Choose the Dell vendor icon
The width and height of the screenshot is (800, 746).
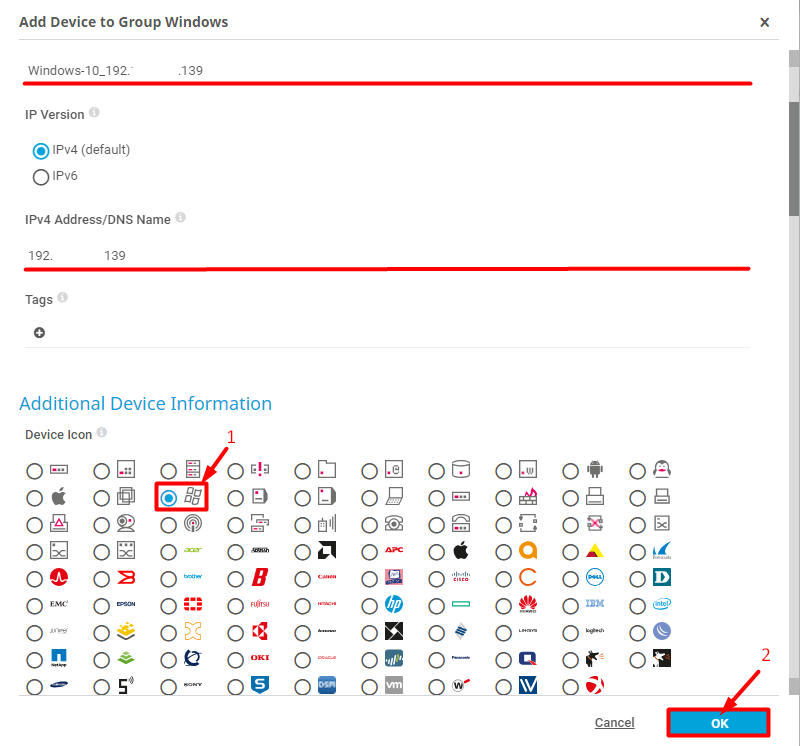pyautogui.click(x=595, y=578)
